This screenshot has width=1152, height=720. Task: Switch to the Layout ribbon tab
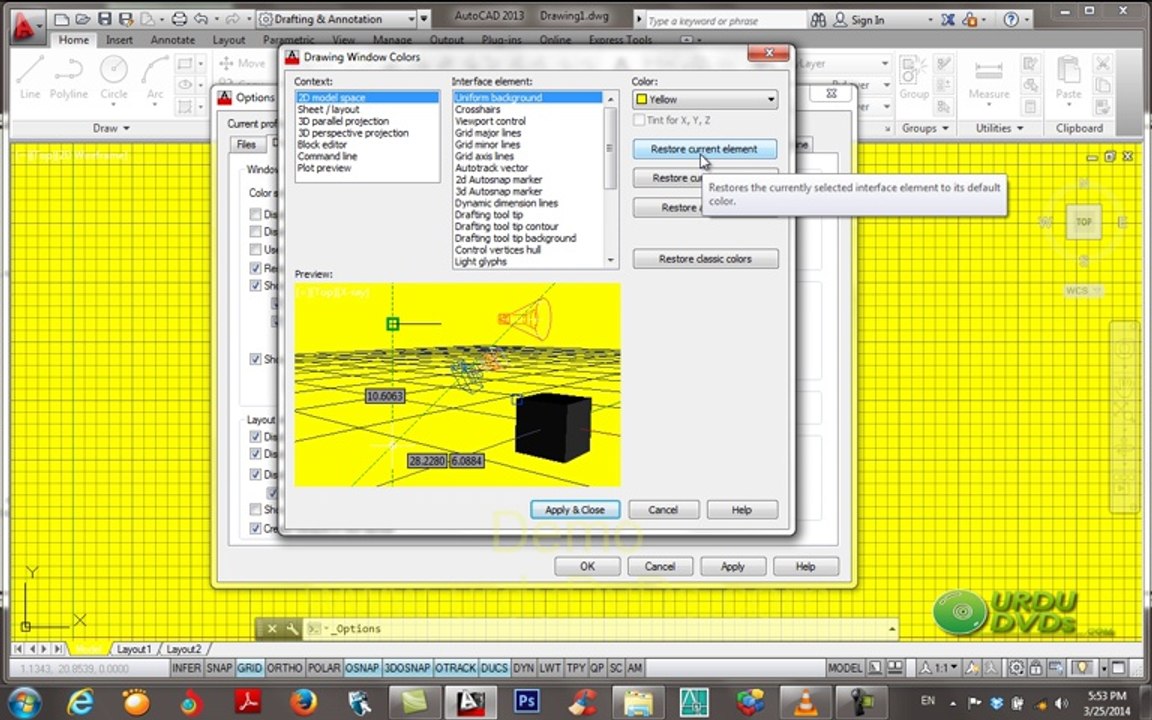coord(228,40)
